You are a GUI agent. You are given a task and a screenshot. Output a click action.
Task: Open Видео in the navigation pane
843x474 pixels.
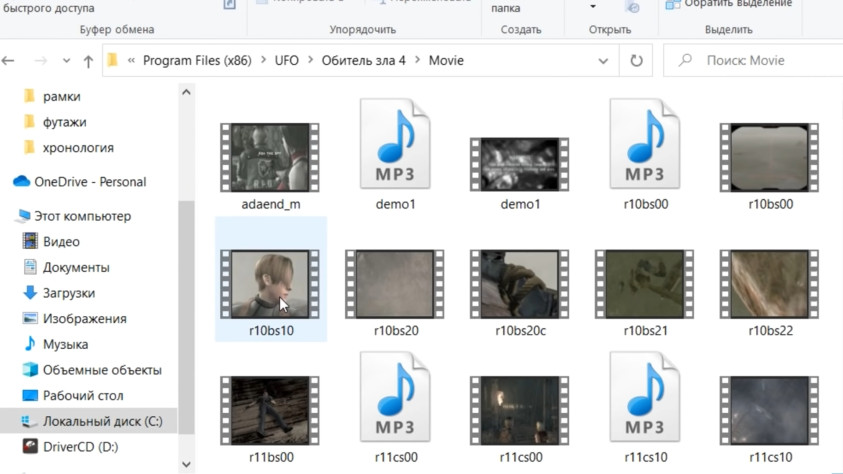(51, 242)
